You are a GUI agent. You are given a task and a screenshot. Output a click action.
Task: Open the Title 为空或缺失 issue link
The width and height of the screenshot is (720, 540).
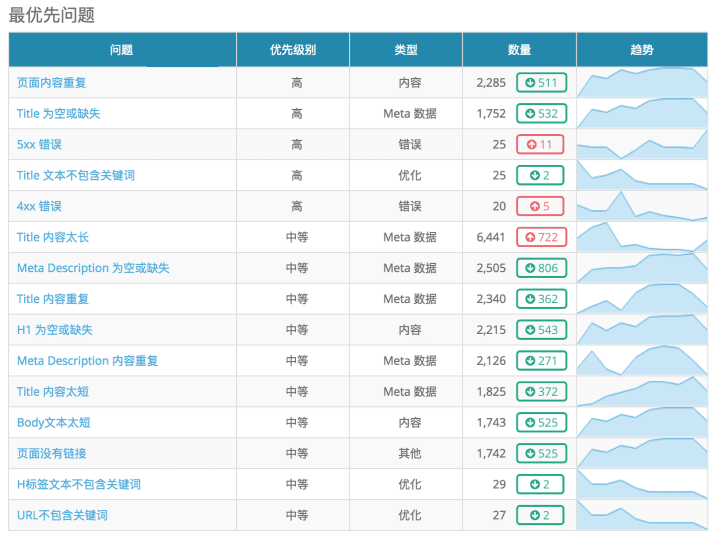(58, 113)
